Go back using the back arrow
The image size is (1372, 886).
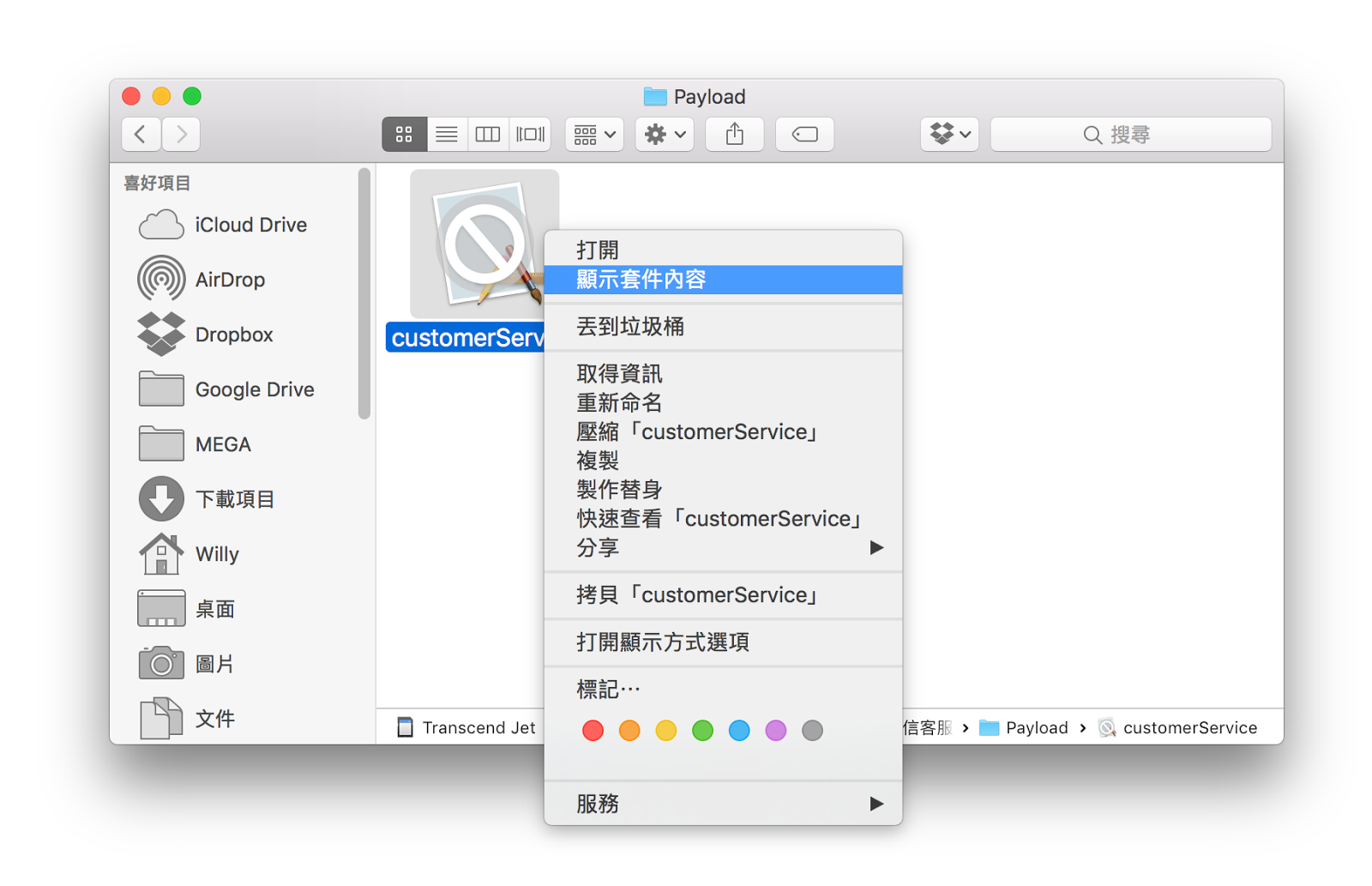pos(141,134)
